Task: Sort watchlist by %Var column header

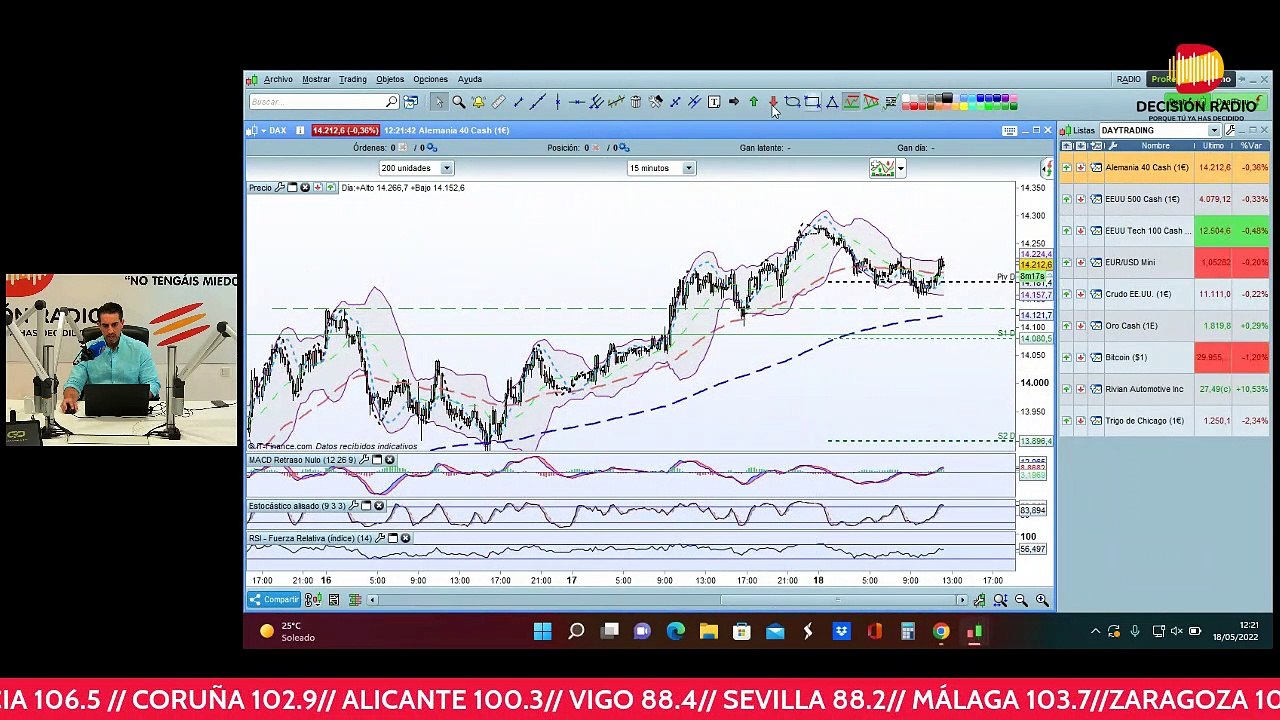Action: click(1251, 146)
